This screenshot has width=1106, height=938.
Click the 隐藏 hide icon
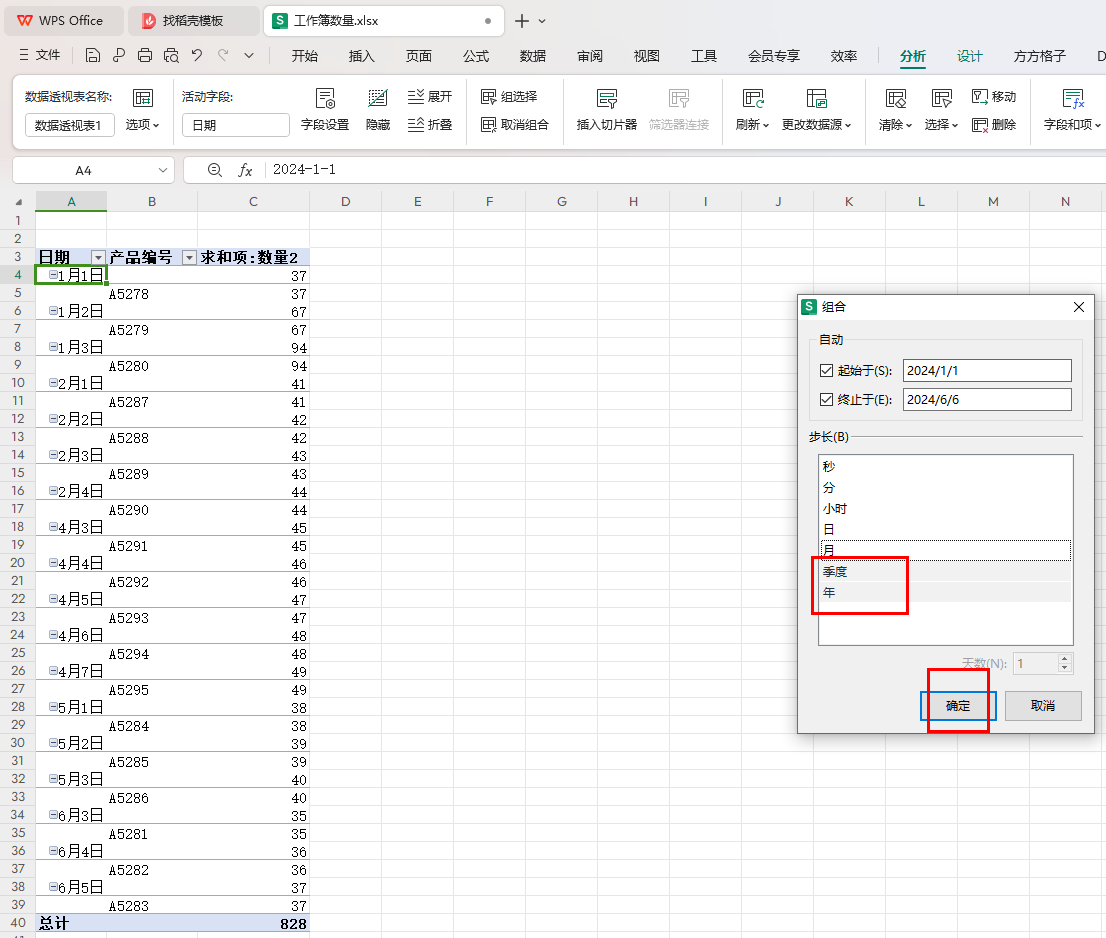(378, 110)
